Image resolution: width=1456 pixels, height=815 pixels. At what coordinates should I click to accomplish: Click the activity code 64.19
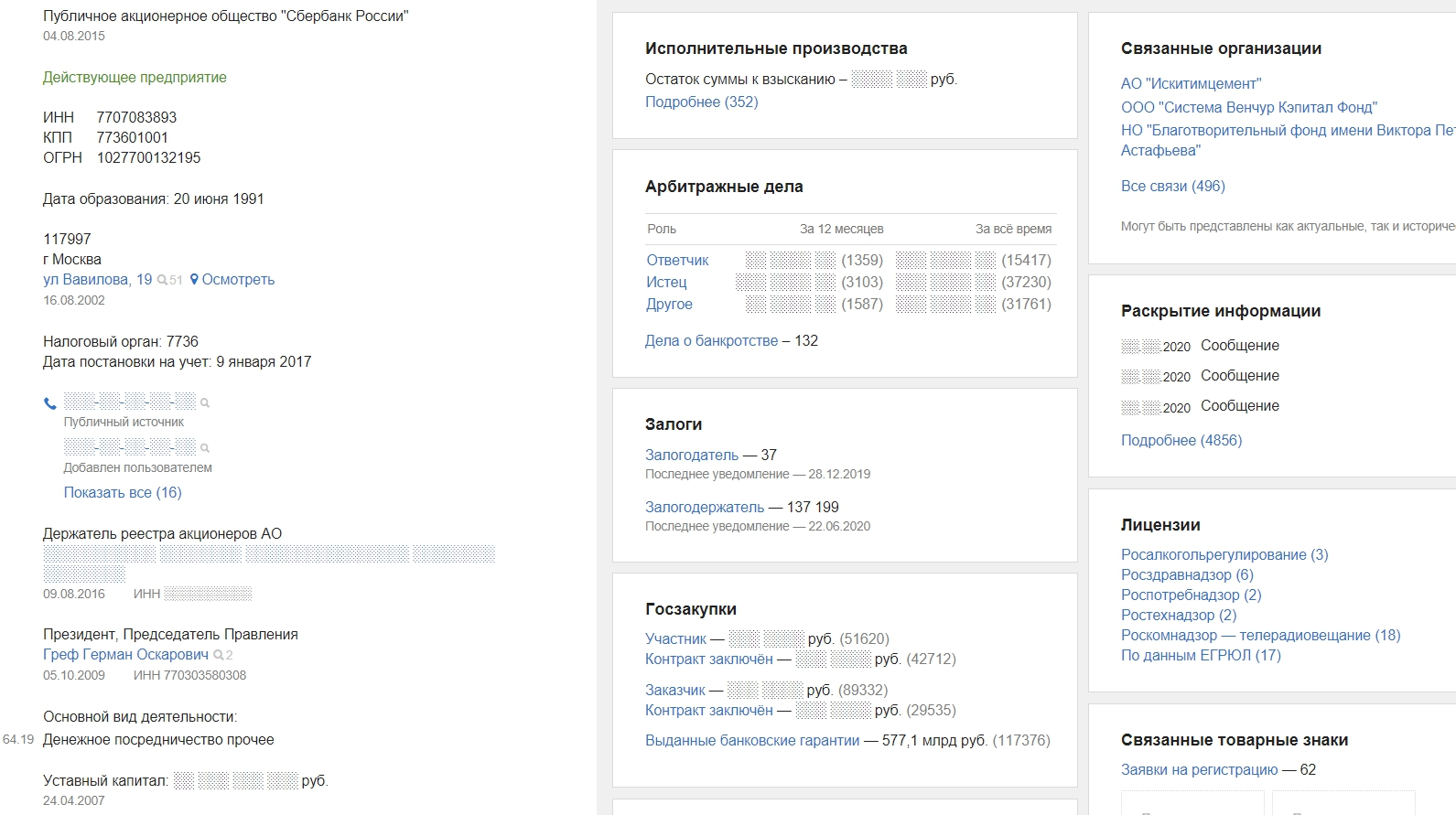click(x=18, y=739)
